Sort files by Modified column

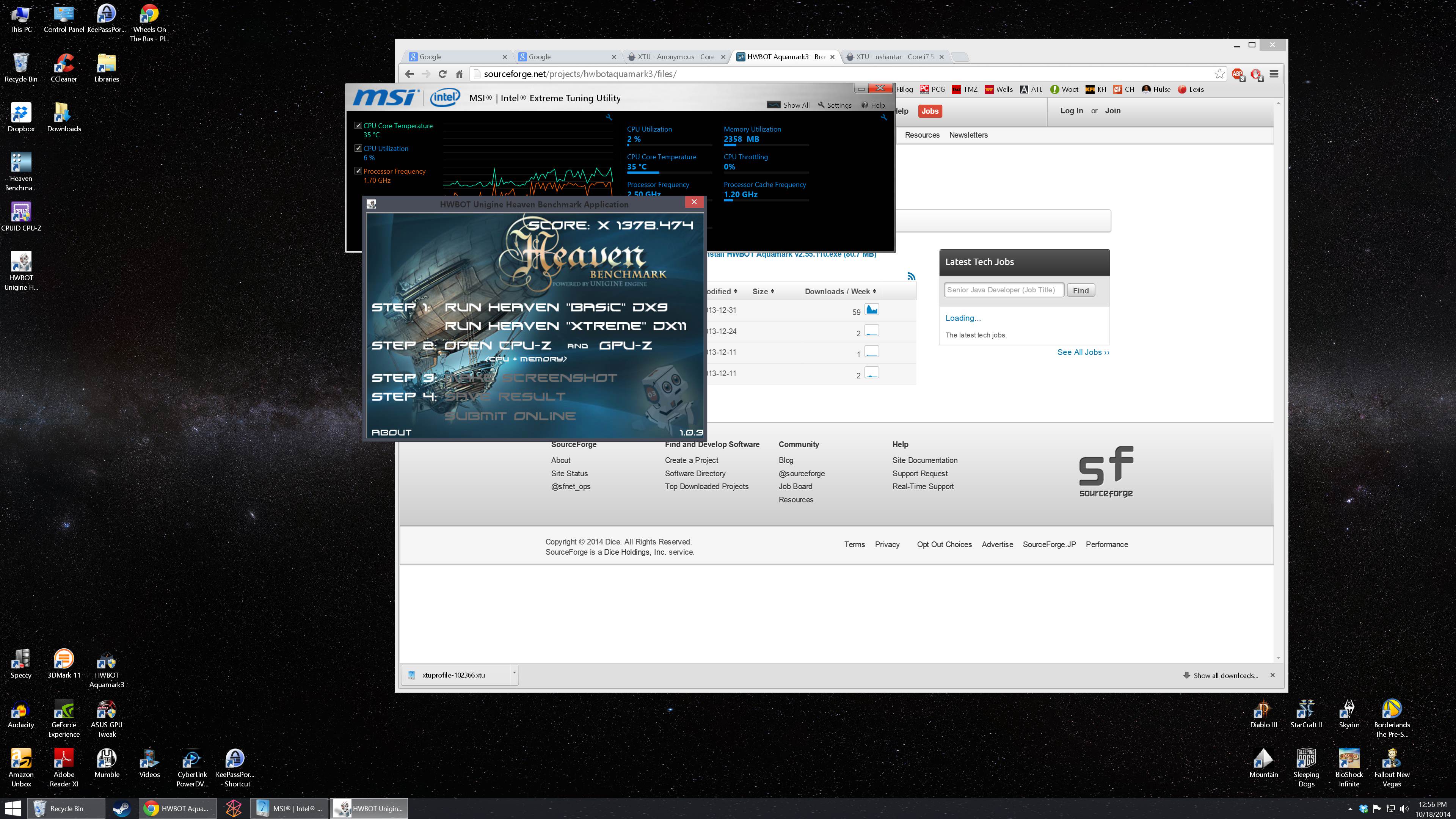click(x=721, y=291)
